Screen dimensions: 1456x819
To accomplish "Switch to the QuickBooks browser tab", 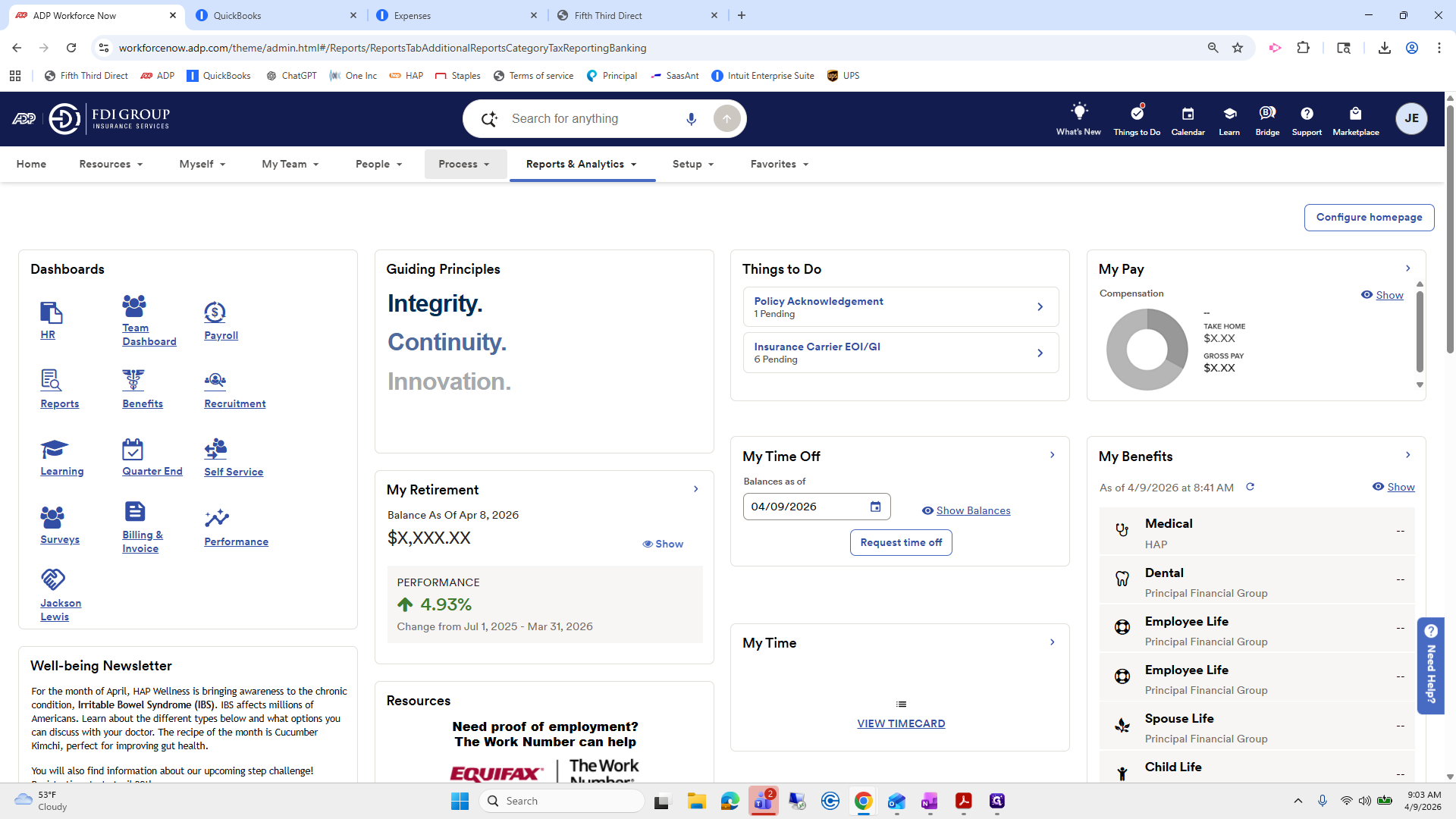I will coord(277,15).
